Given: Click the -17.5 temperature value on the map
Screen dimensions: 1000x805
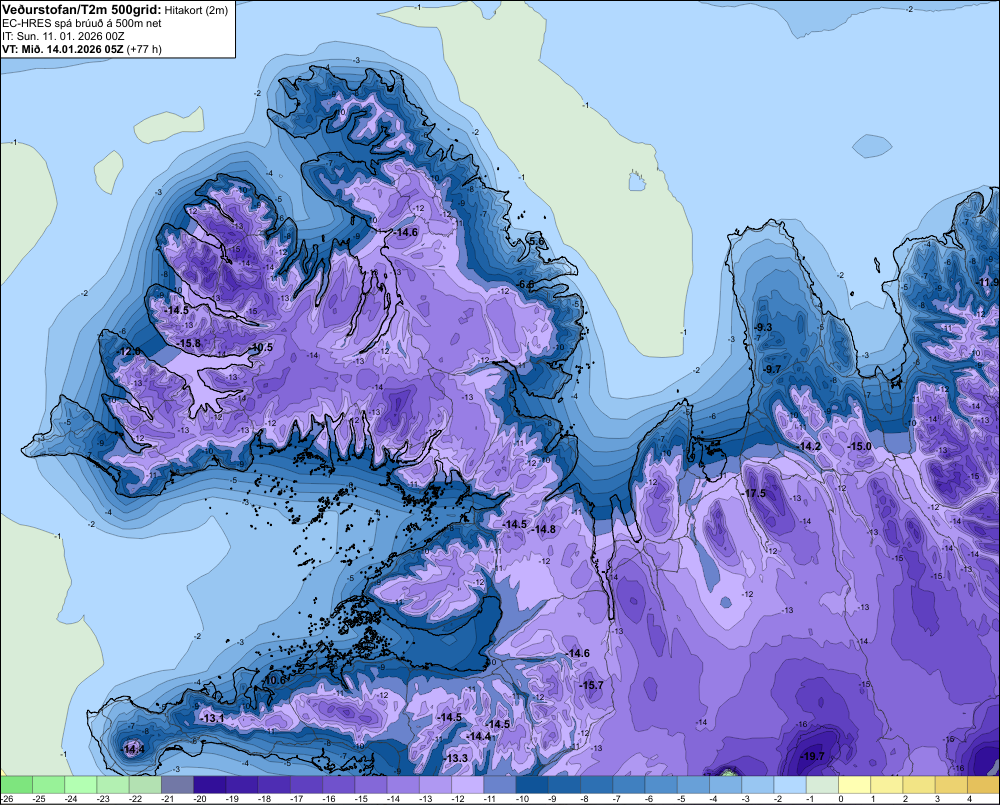Looking at the screenshot, I should (753, 494).
